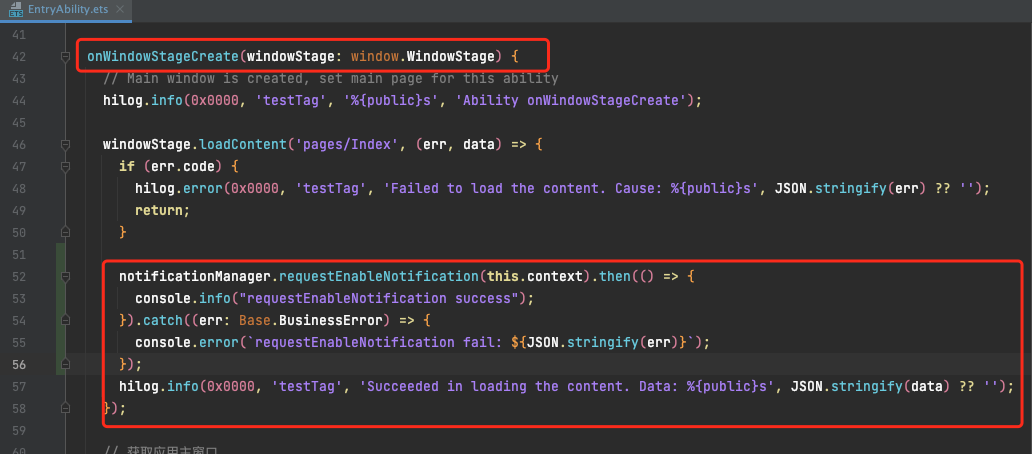Click the fold end marker at line 56
This screenshot has width=1032, height=454.
tap(64, 364)
